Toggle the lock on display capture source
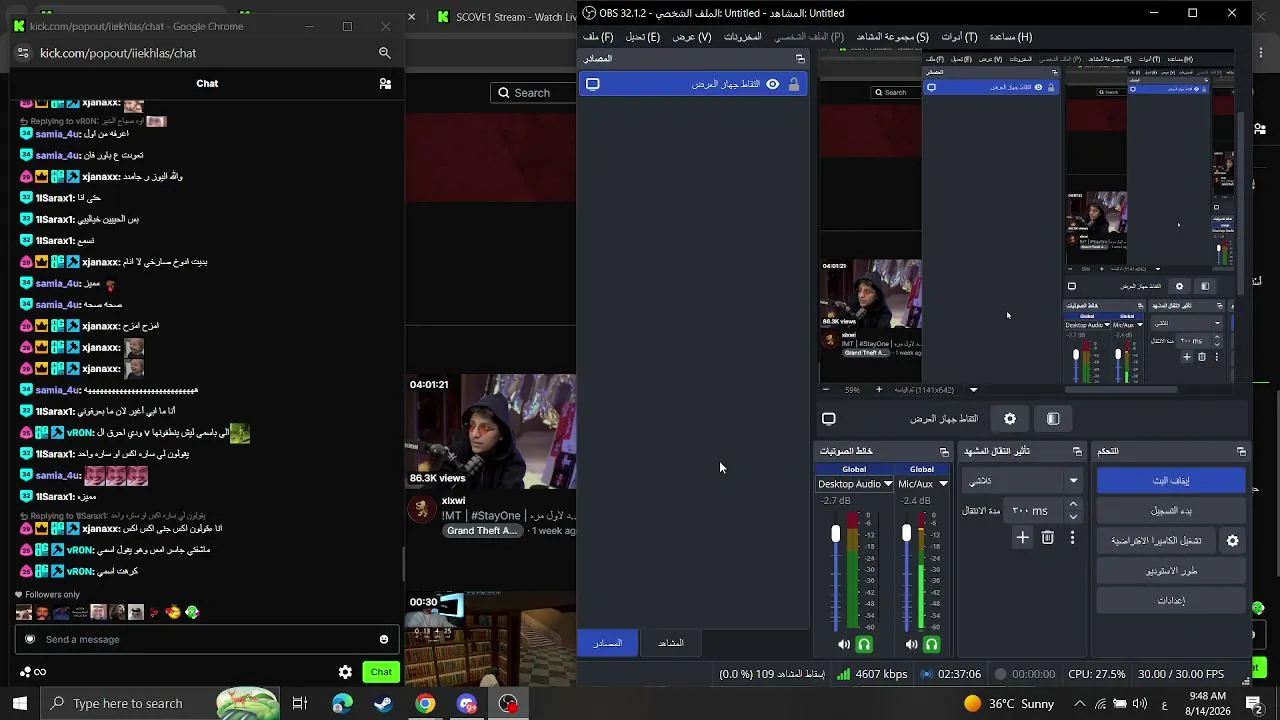This screenshot has width=1280, height=720. [794, 84]
